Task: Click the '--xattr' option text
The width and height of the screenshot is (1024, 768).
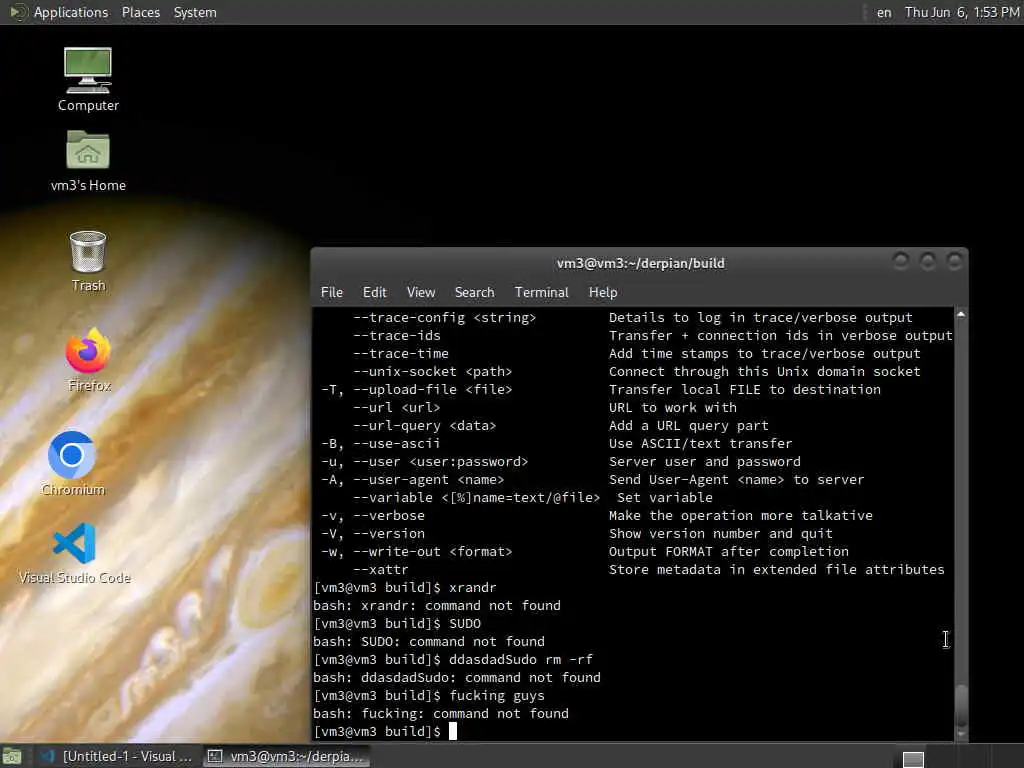Action: 381,569
